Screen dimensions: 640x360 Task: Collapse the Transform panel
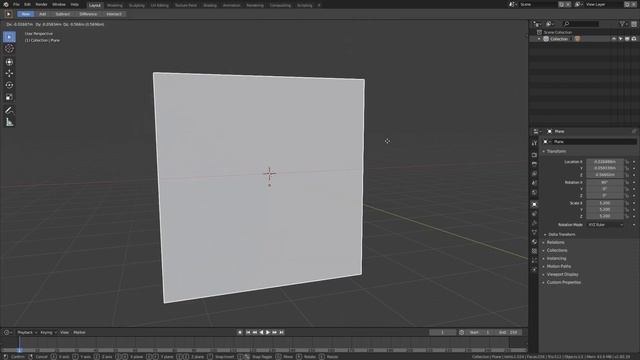(x=556, y=151)
